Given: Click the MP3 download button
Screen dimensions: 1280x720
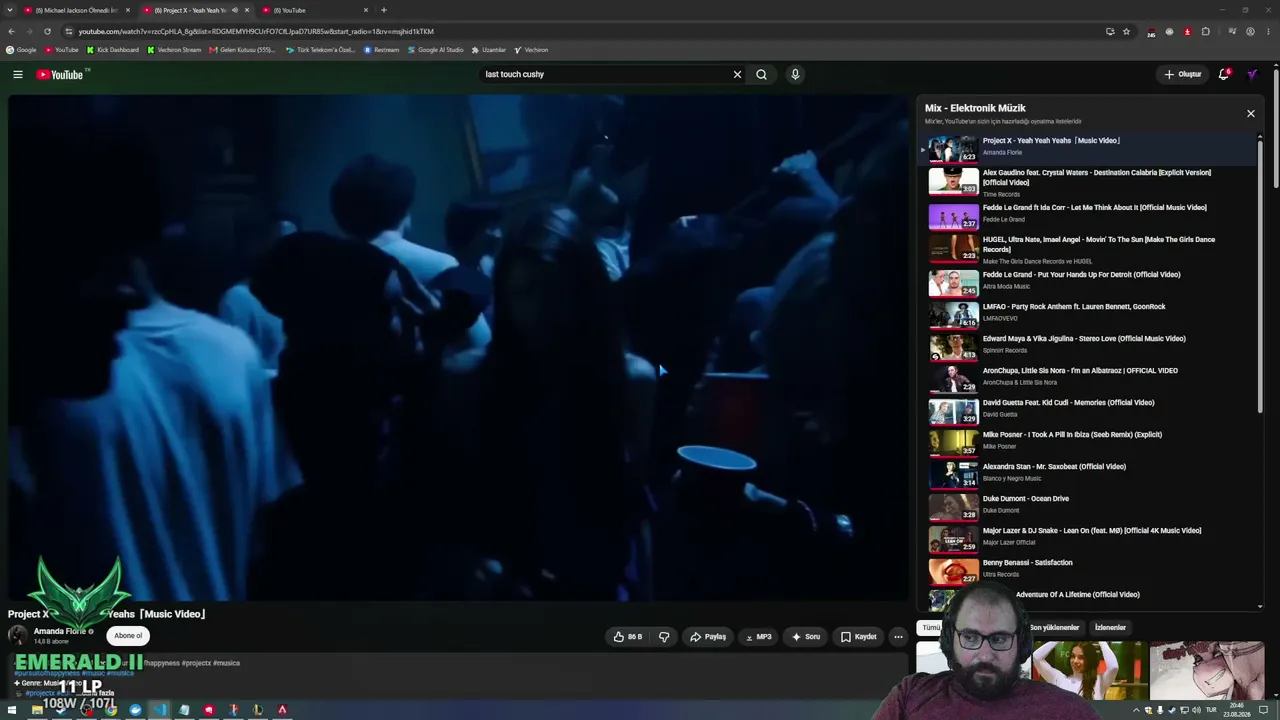Looking at the screenshot, I should (759, 636).
